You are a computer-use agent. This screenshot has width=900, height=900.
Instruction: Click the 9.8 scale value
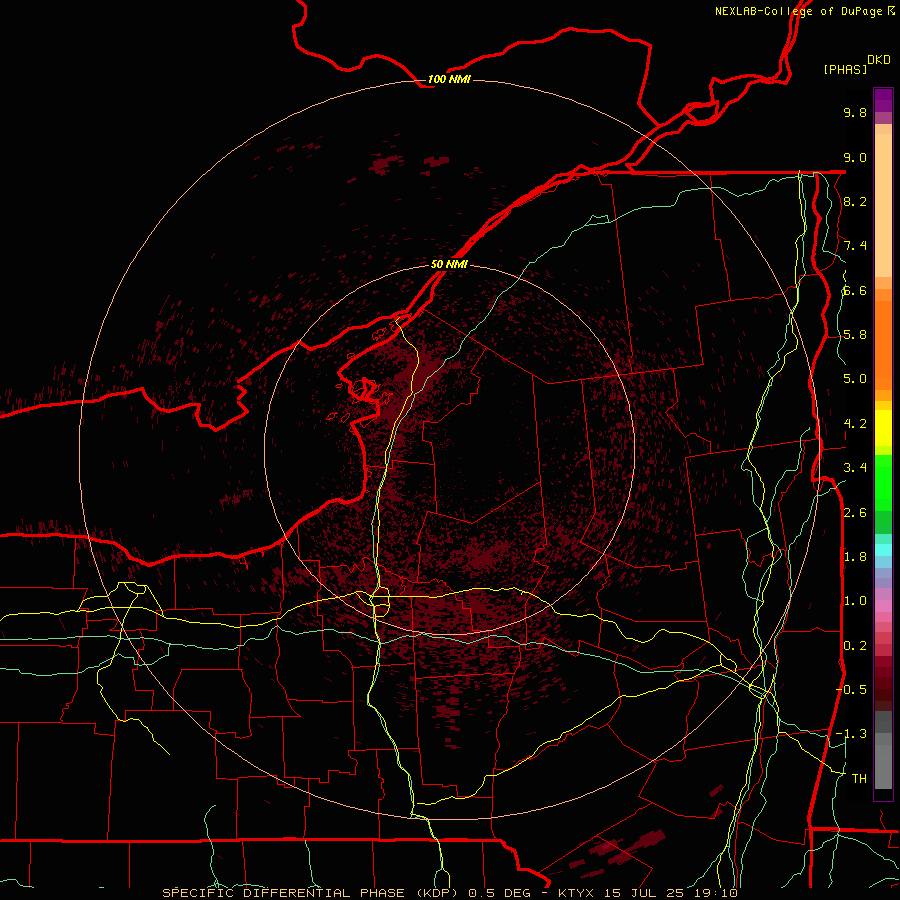[855, 112]
